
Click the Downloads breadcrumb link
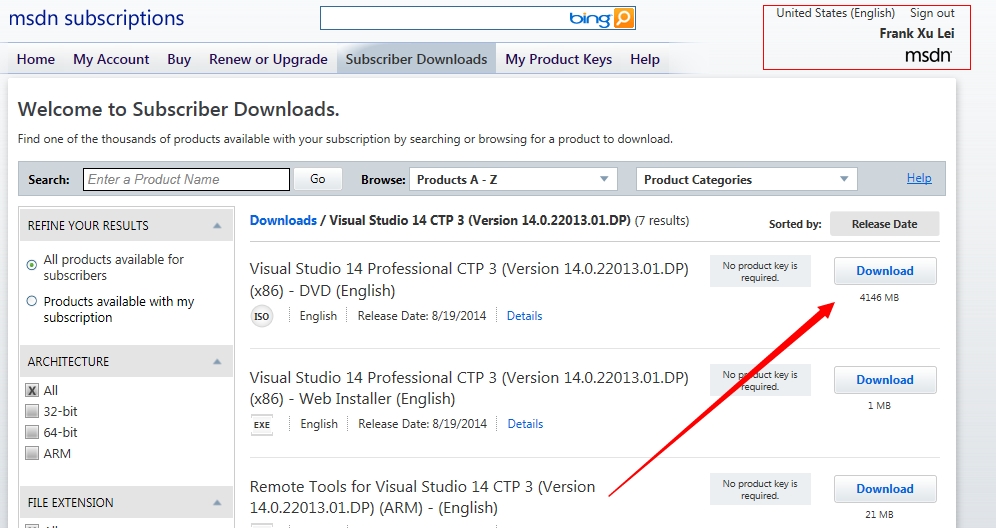pyautogui.click(x=283, y=220)
